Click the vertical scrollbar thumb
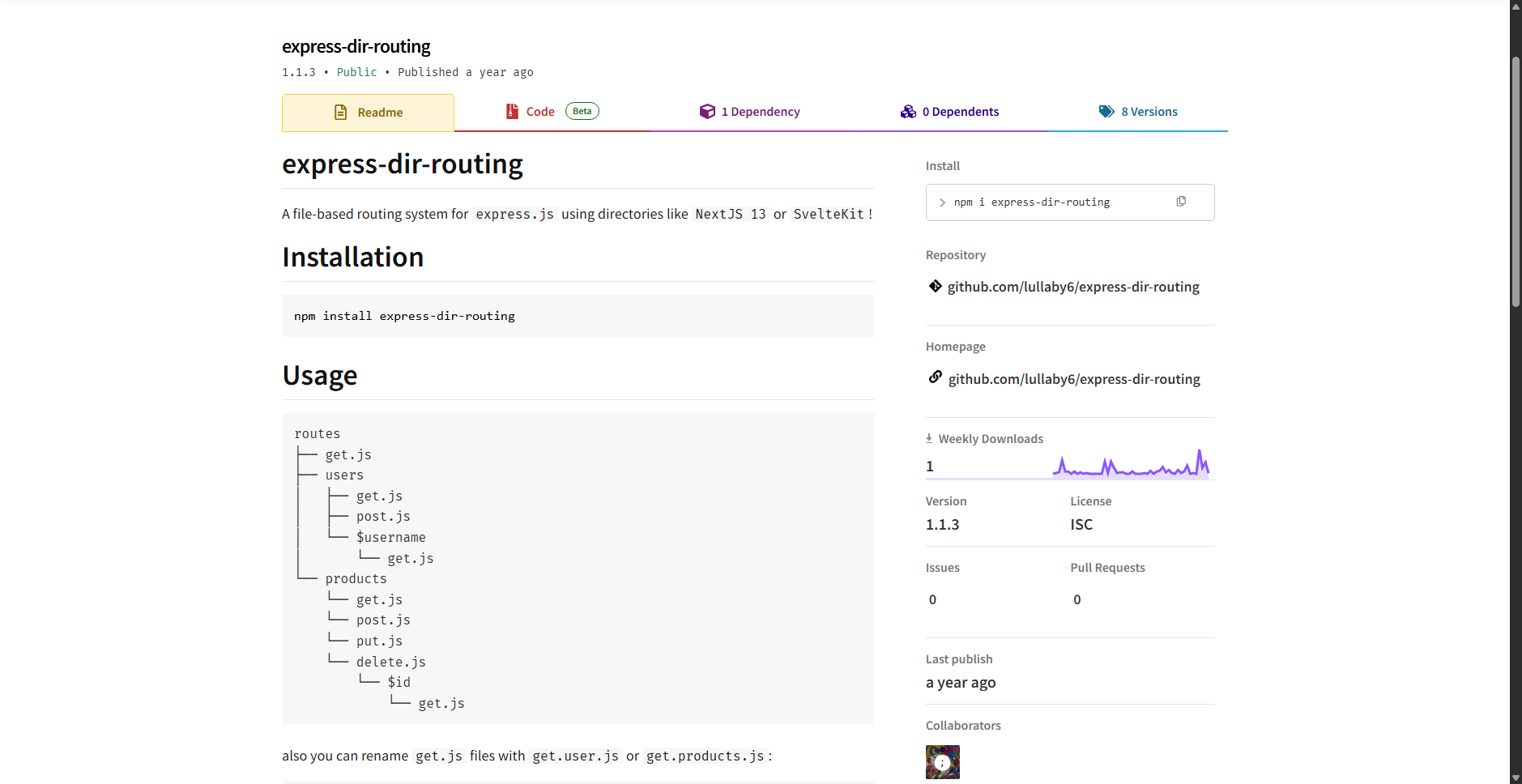 click(x=1516, y=182)
